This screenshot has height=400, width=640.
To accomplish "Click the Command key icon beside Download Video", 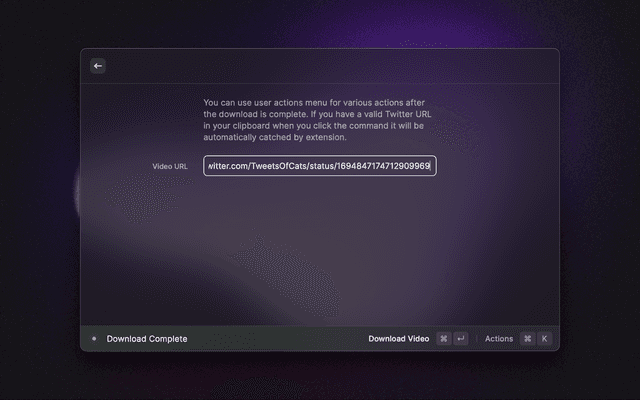I will tap(443, 339).
